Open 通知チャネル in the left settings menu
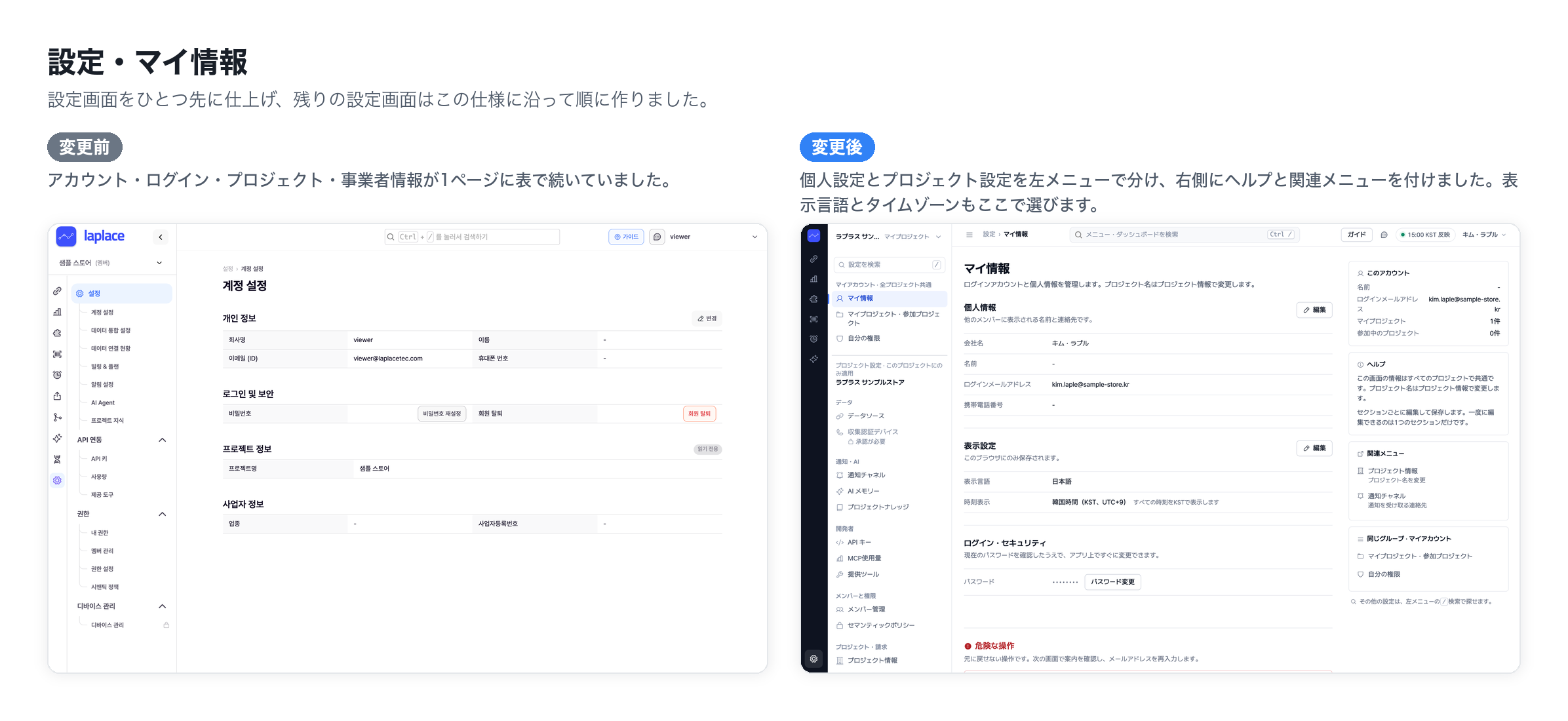This screenshot has width=1568, height=721. click(865, 475)
